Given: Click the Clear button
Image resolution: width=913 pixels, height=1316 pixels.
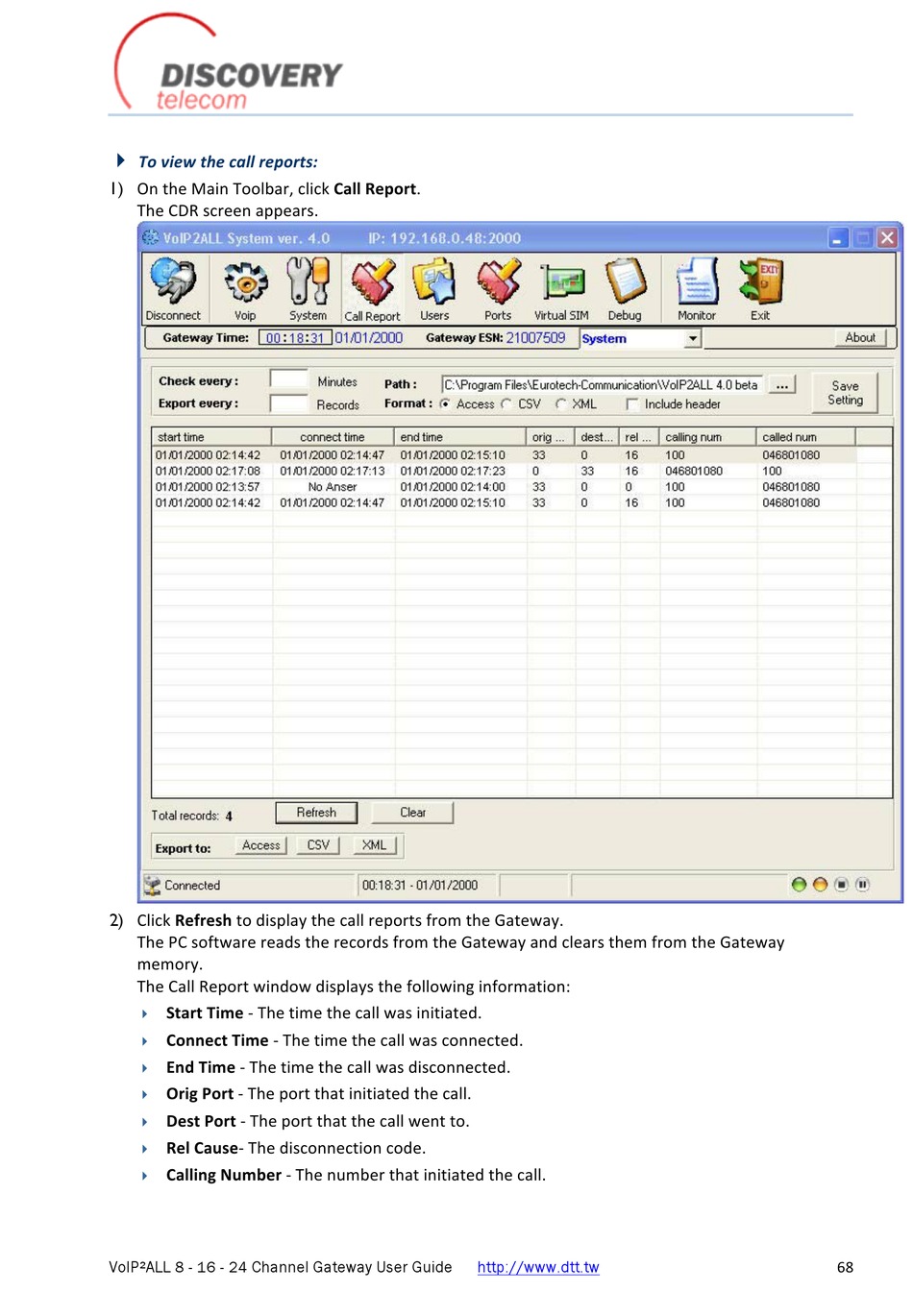Looking at the screenshot, I should (x=412, y=813).
